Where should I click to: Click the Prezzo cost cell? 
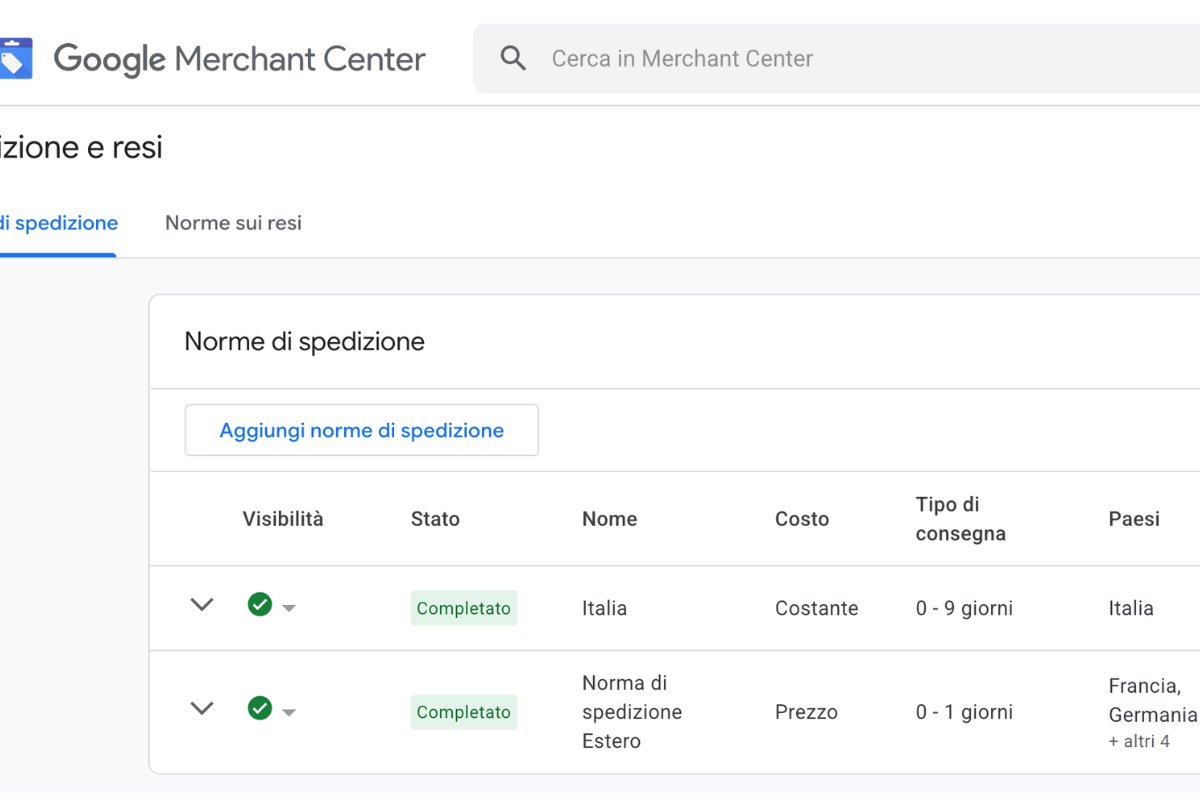(806, 712)
